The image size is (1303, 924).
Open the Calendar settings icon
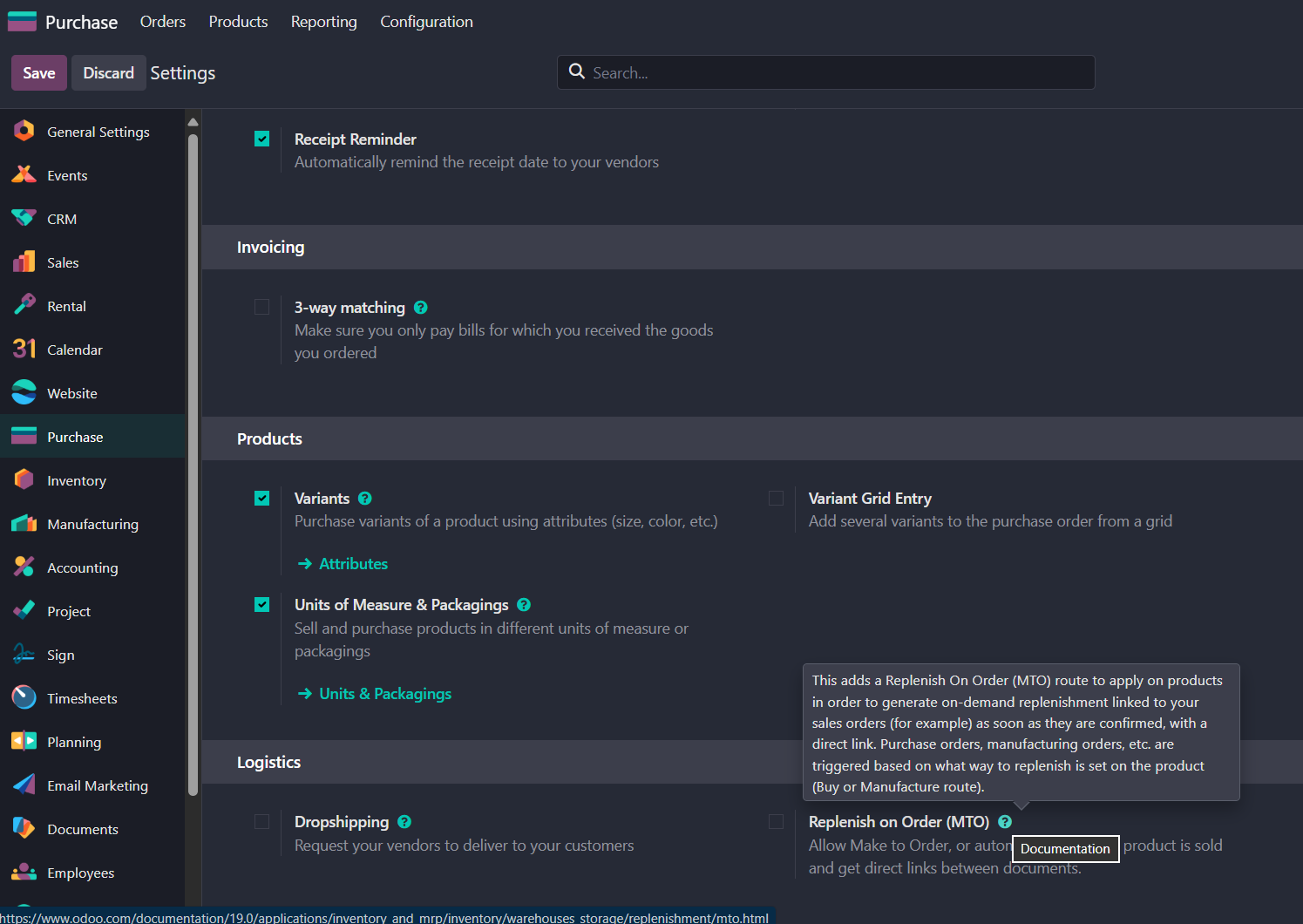24,350
